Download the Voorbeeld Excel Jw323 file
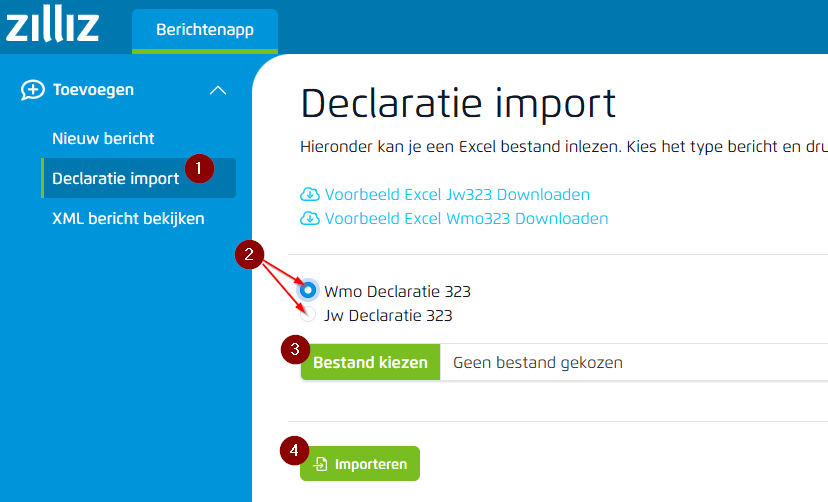This screenshot has height=502, width=828. (456, 195)
